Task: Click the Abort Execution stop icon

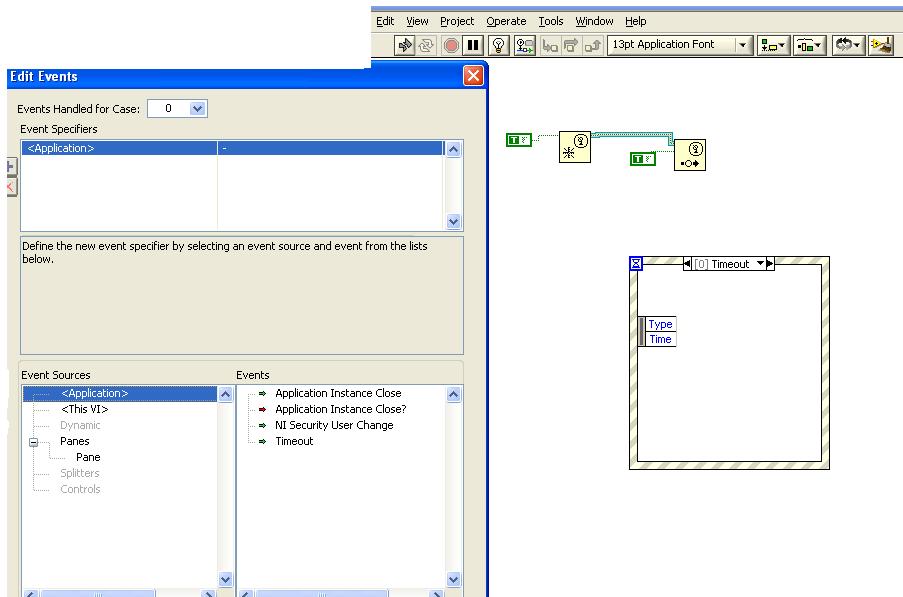Action: 452,45
